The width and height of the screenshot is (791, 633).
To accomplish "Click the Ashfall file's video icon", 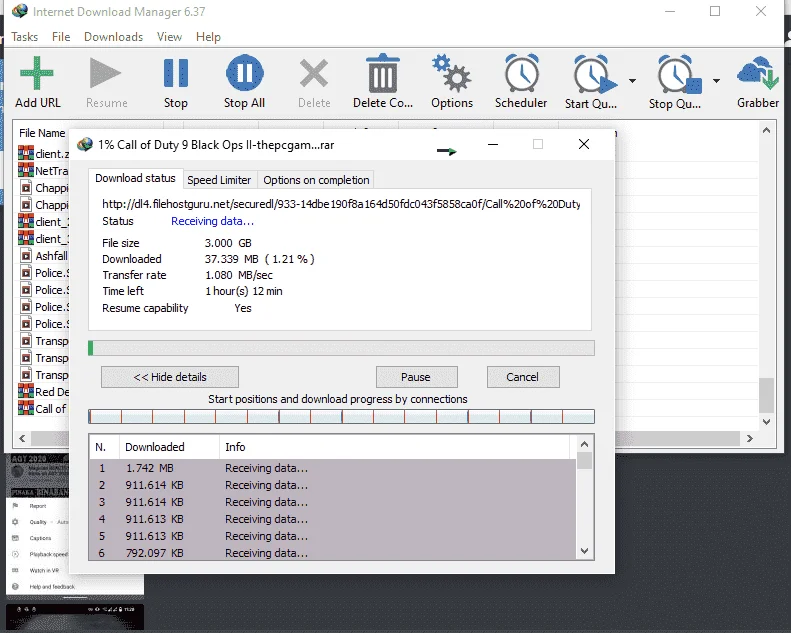I will point(26,256).
